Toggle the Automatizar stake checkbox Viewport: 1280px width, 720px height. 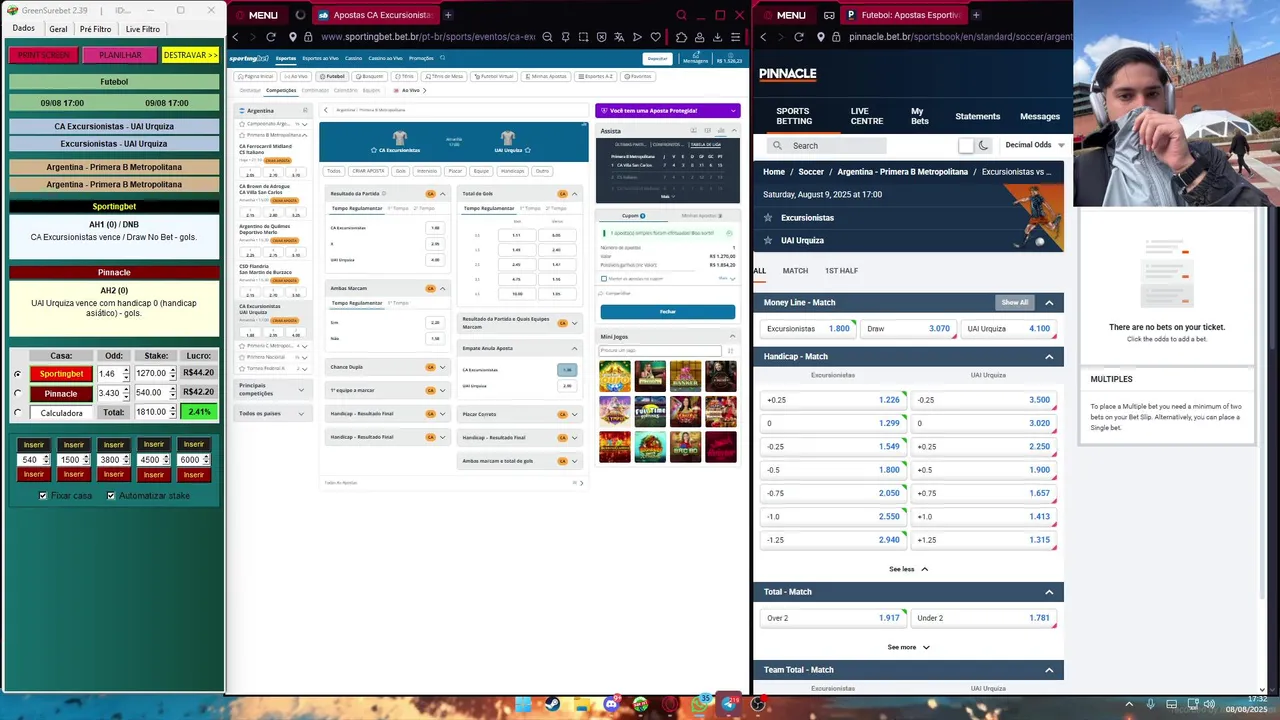pyautogui.click(x=111, y=496)
